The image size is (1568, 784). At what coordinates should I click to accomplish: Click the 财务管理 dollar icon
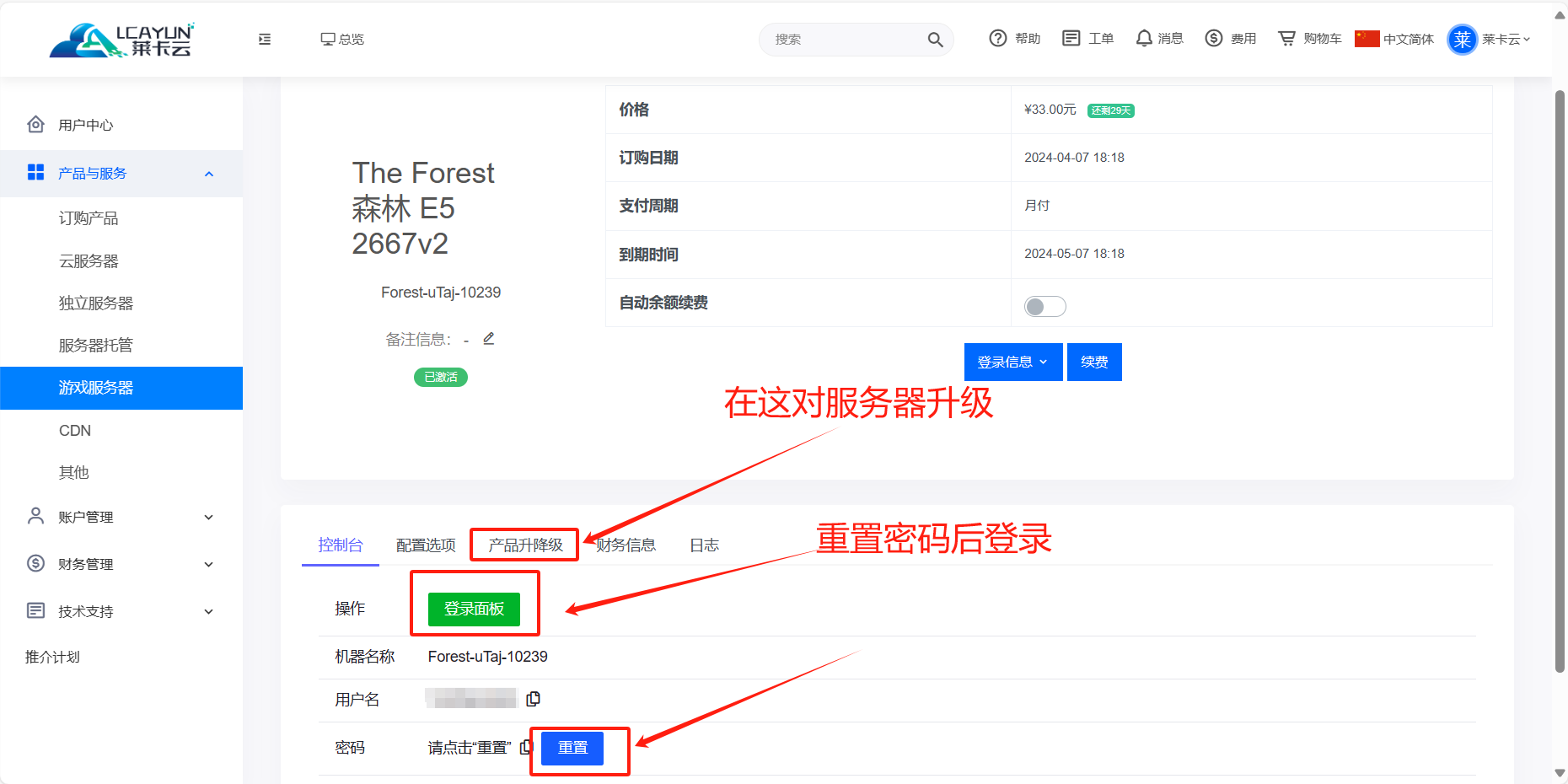click(x=35, y=563)
